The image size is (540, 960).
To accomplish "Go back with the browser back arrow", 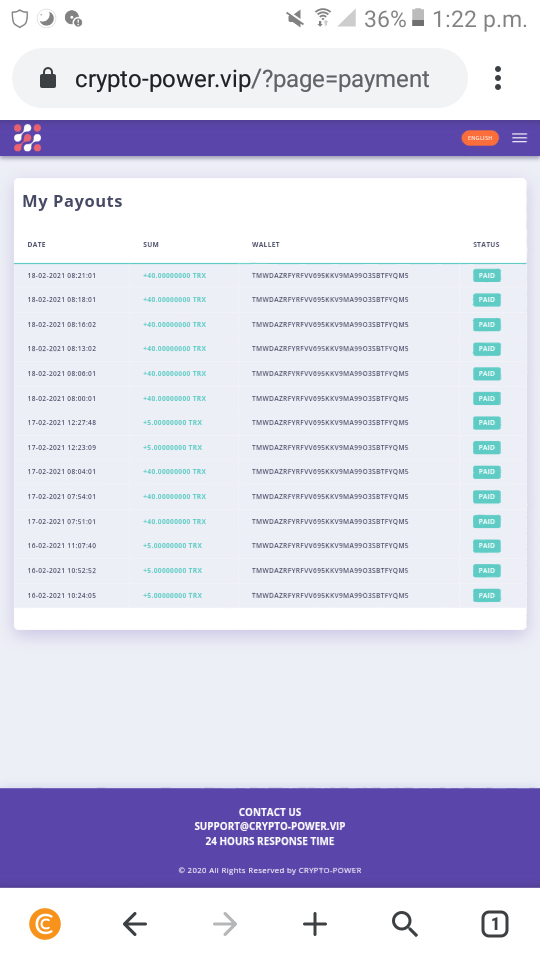I will pos(135,924).
